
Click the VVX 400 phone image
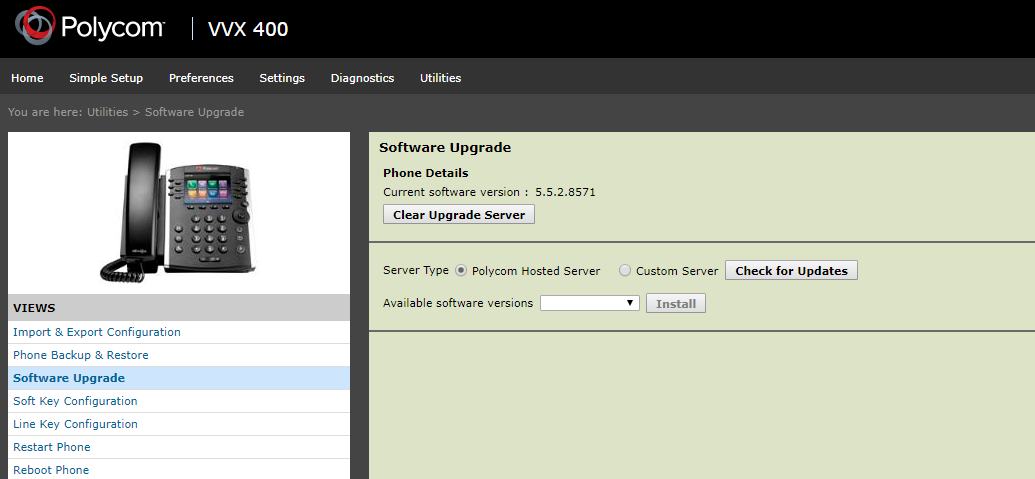point(179,211)
